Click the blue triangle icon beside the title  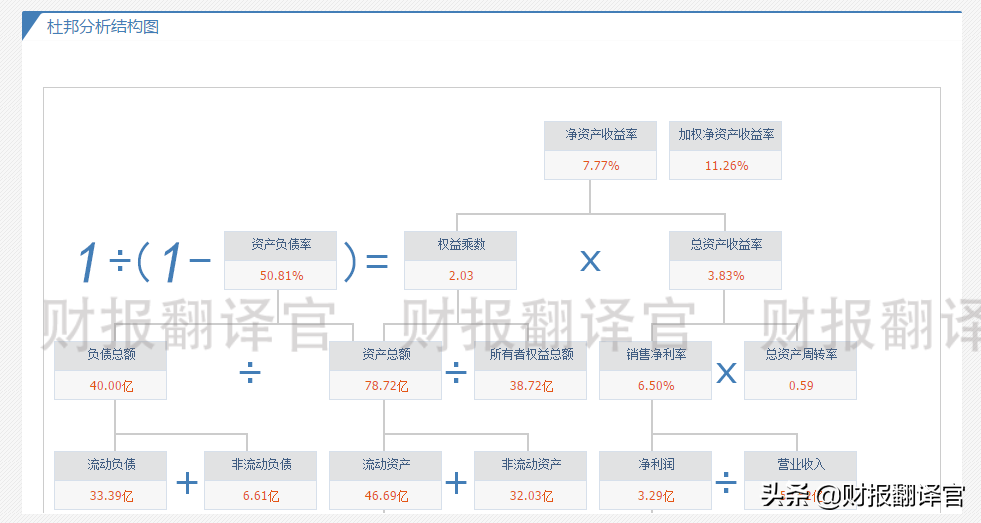30,24
